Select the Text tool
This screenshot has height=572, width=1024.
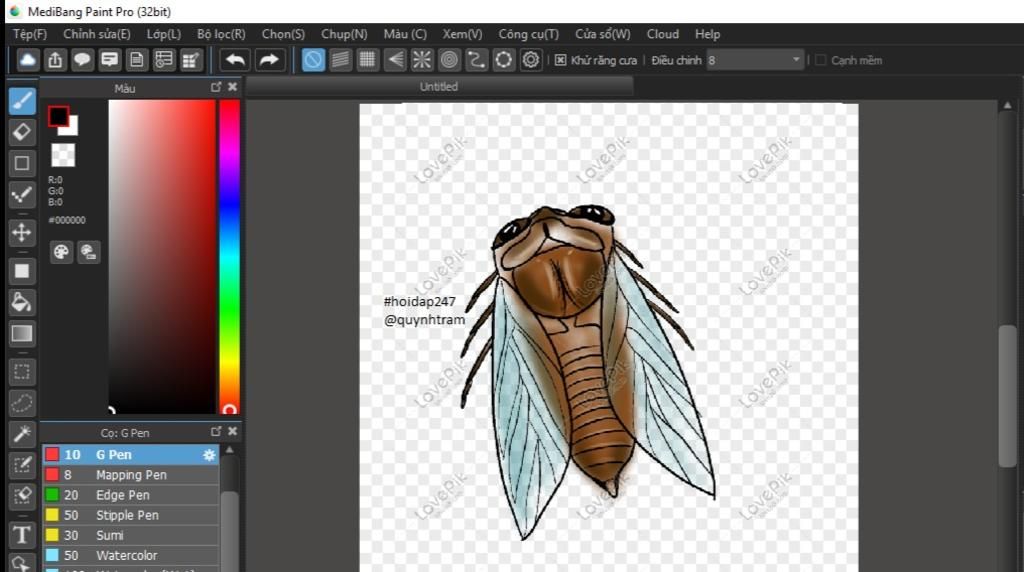point(22,535)
